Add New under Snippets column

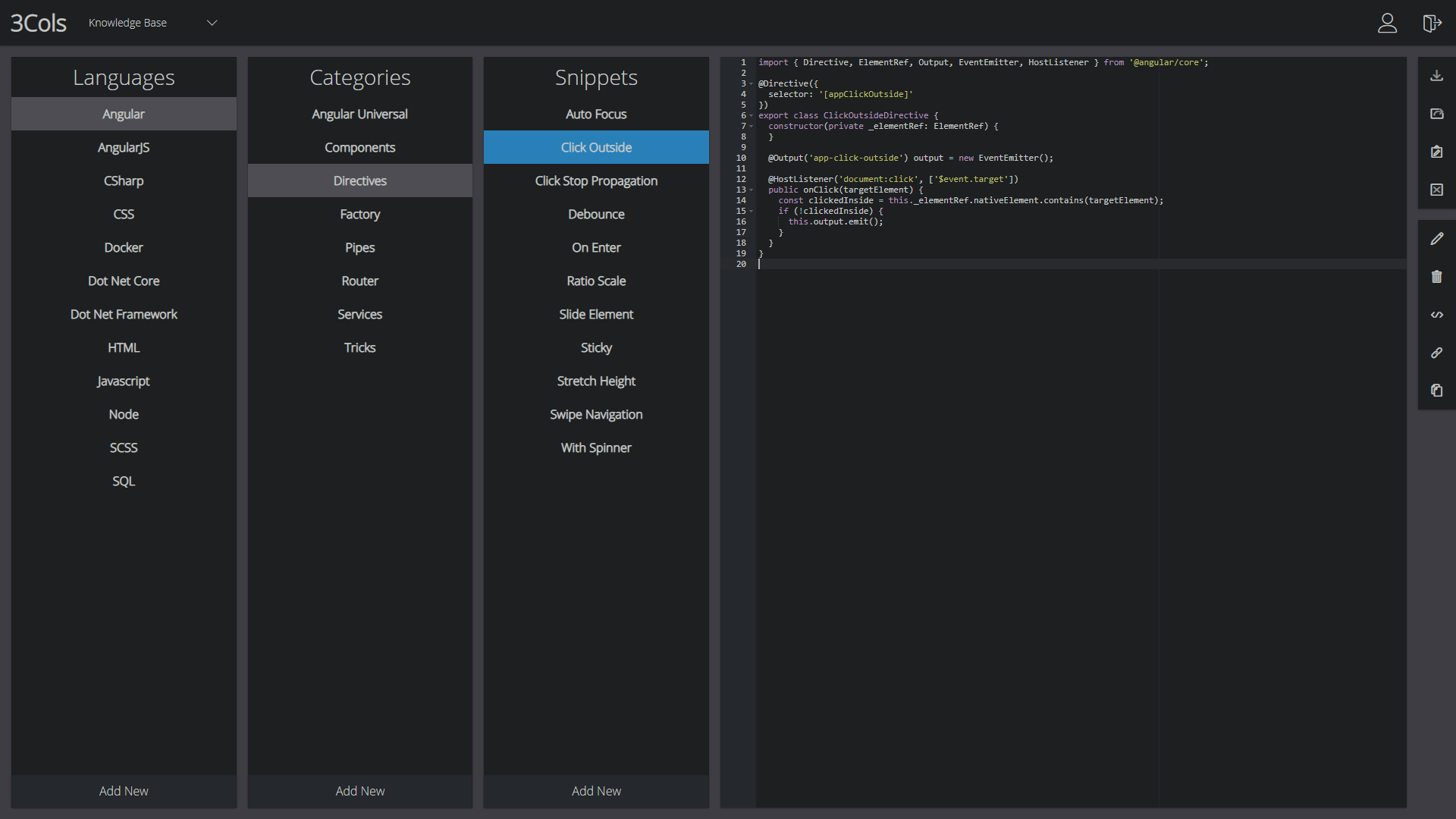click(x=596, y=791)
